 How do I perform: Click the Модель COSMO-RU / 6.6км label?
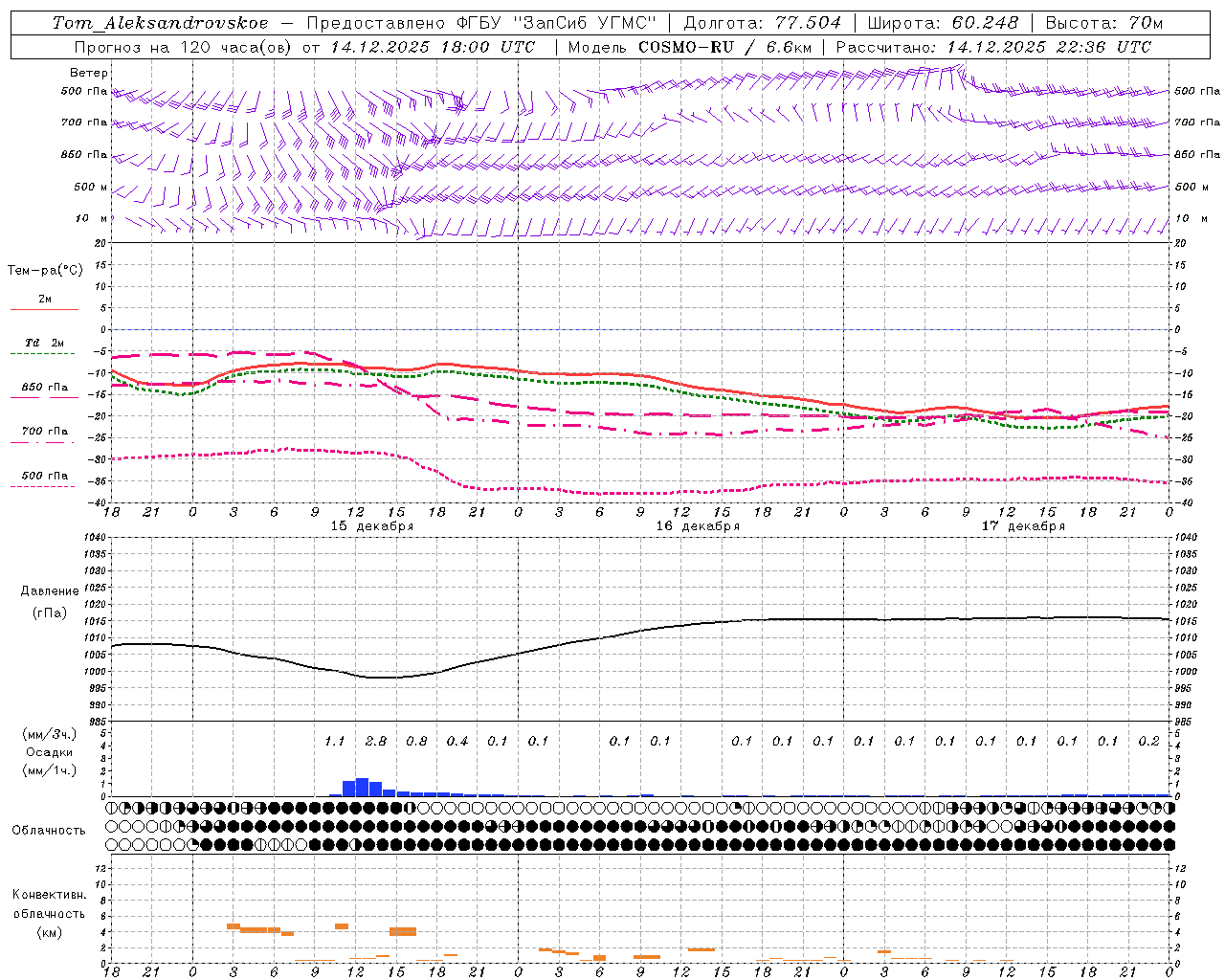pos(689,47)
